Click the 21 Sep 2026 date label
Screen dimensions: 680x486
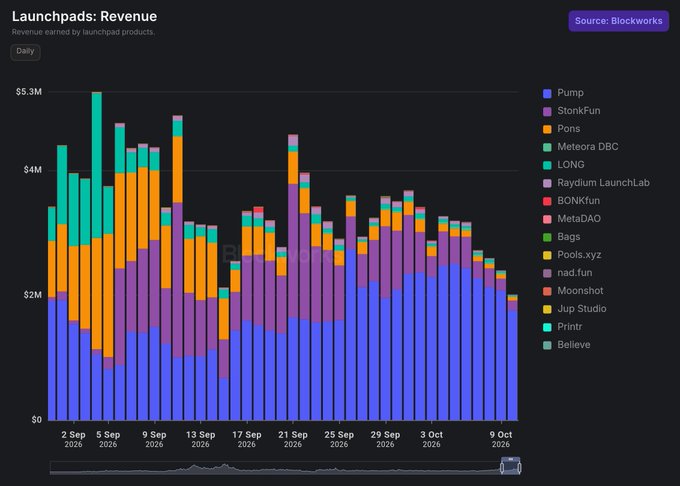[x=293, y=439]
